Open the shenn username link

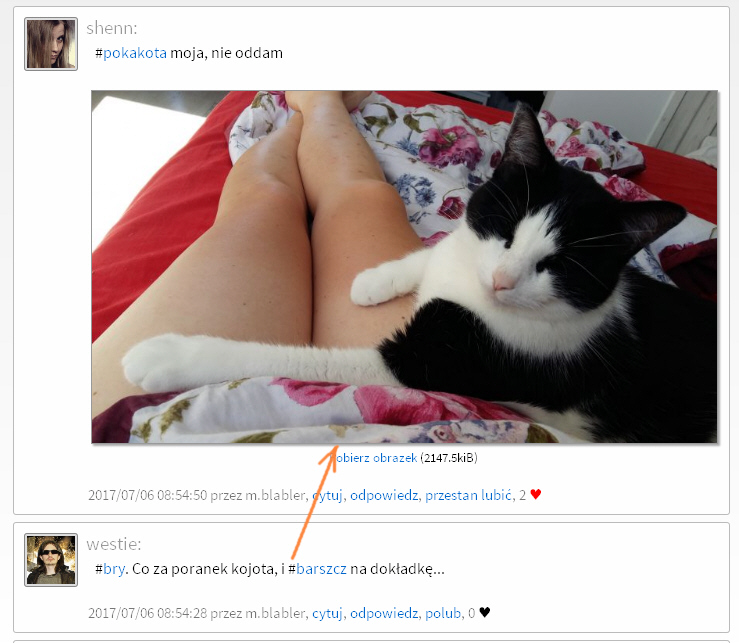(x=112, y=27)
